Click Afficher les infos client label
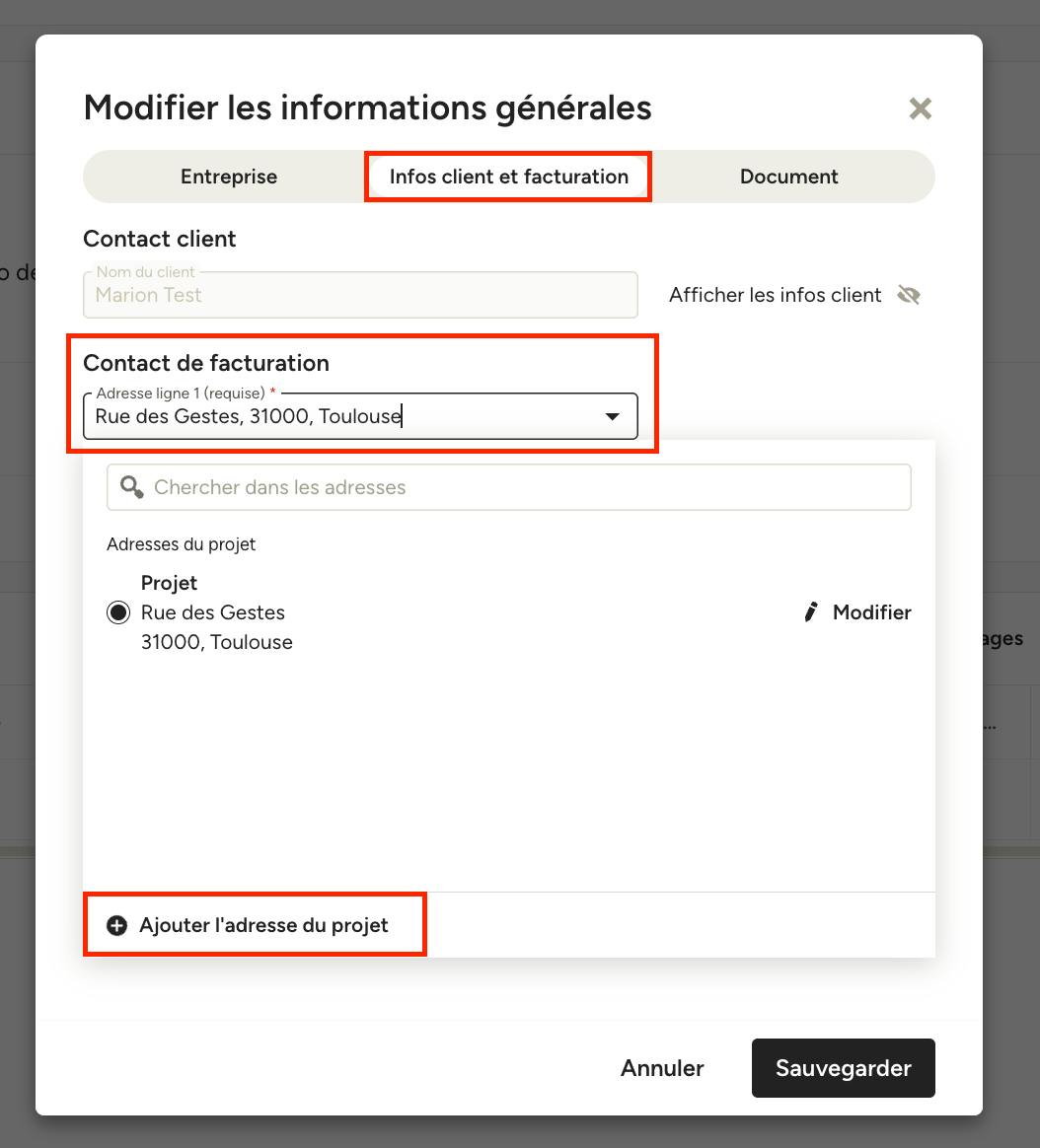 point(775,295)
